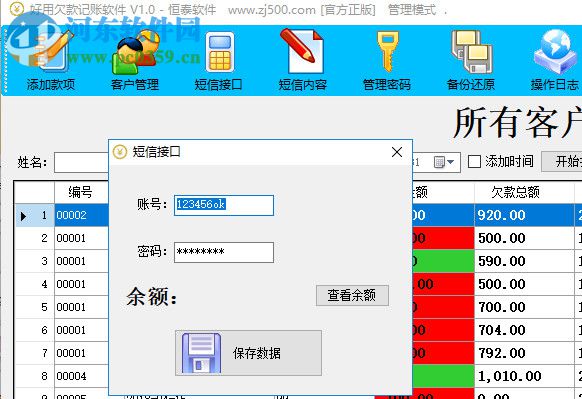Click the 792.00 debt total cell
Viewport: 582px width, 399px height.
[524, 353]
